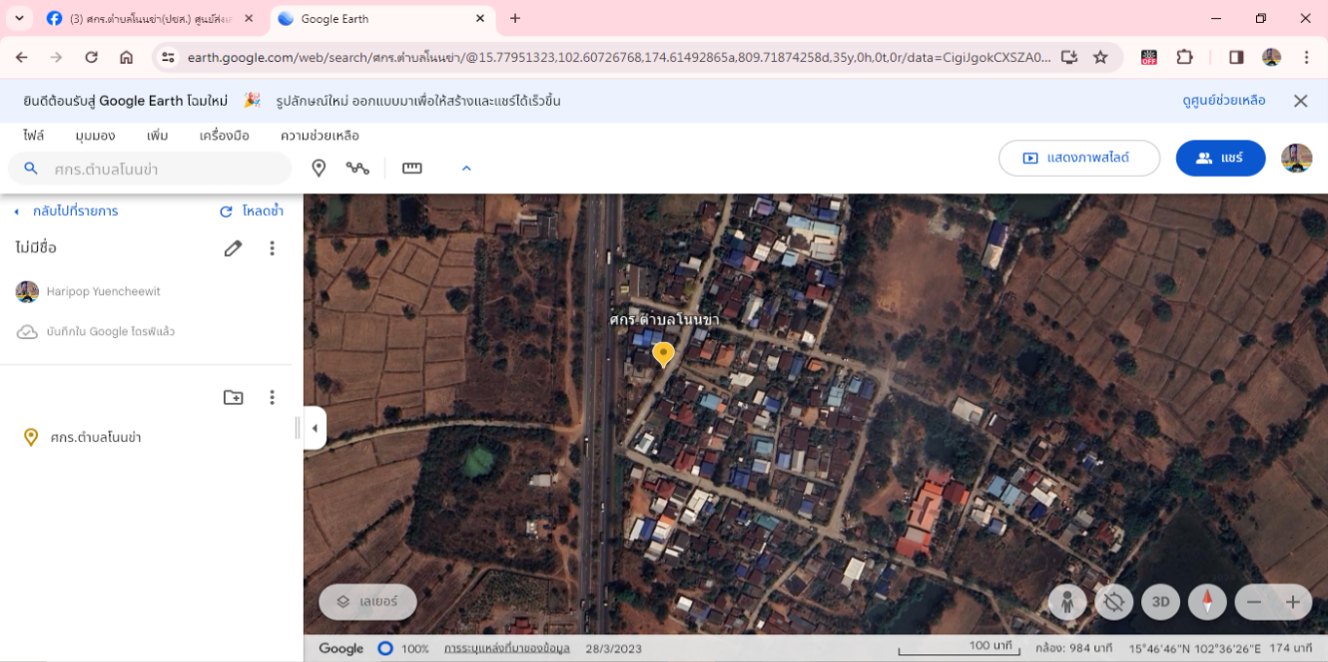Click the แสดงภาพสไลด์ button
This screenshot has height=662, width=1328.
coord(1079,158)
